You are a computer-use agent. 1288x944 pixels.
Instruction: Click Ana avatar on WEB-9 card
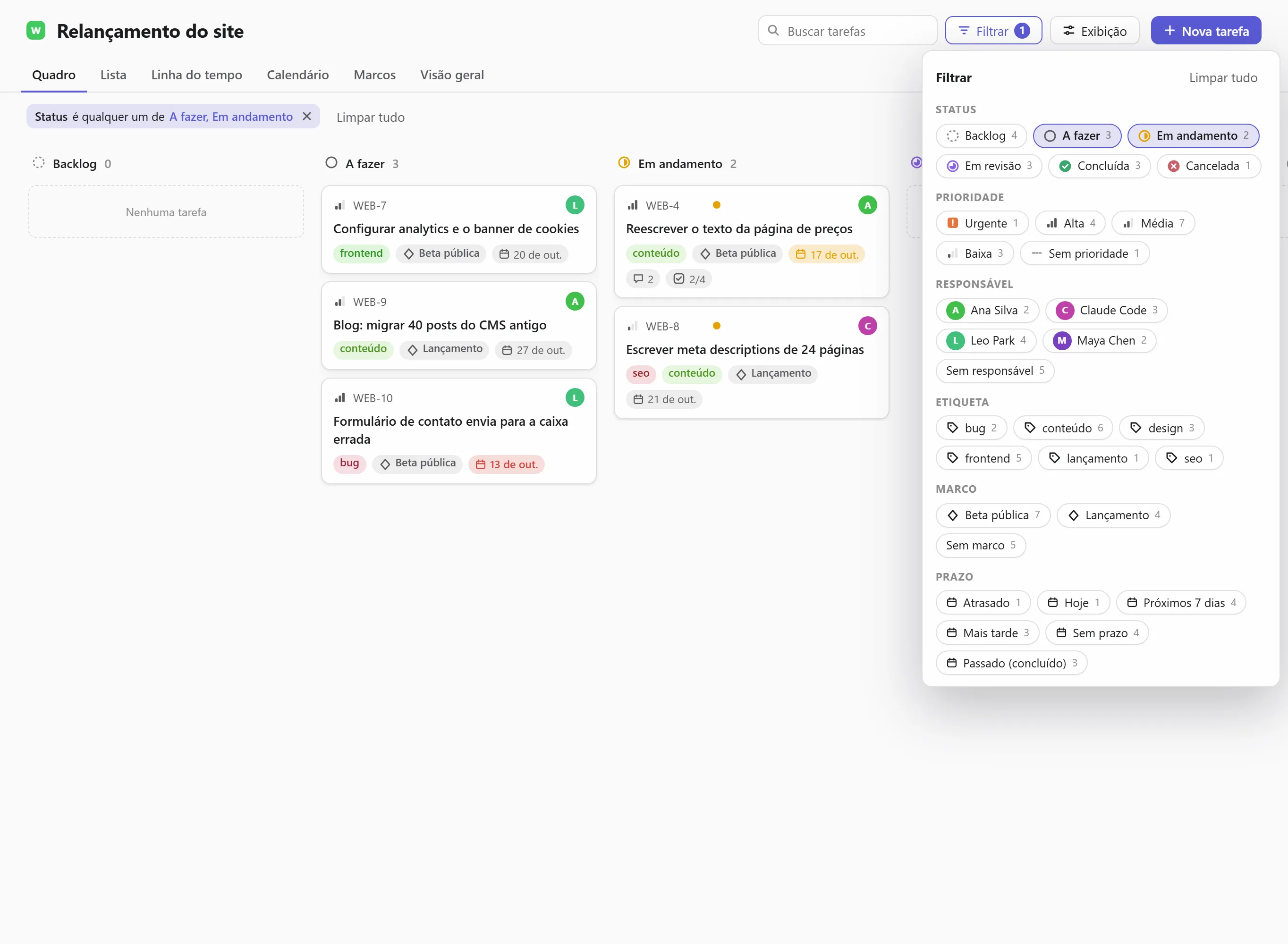(574, 301)
